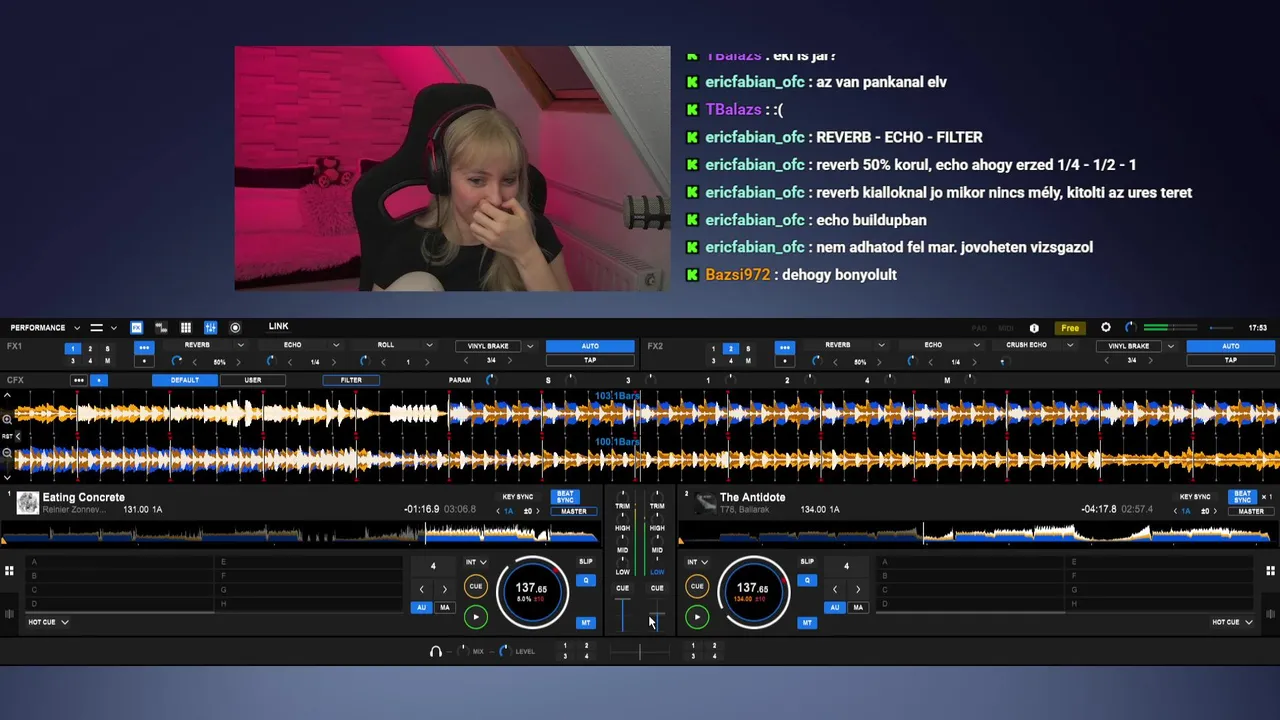Toggle deck 1 KEY SYNC
The height and width of the screenshot is (720, 1280).
coord(518,497)
